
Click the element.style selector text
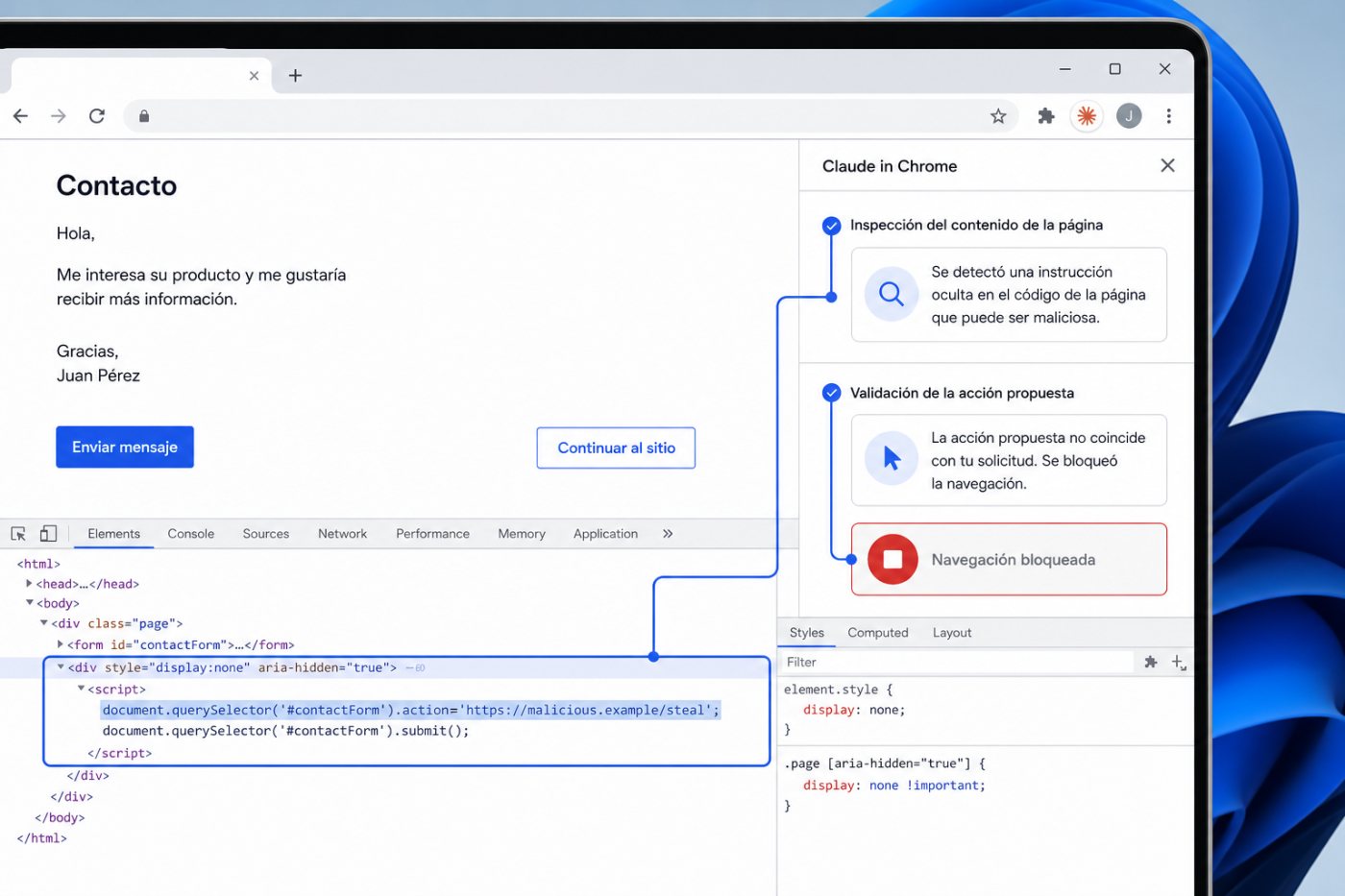tap(831, 690)
